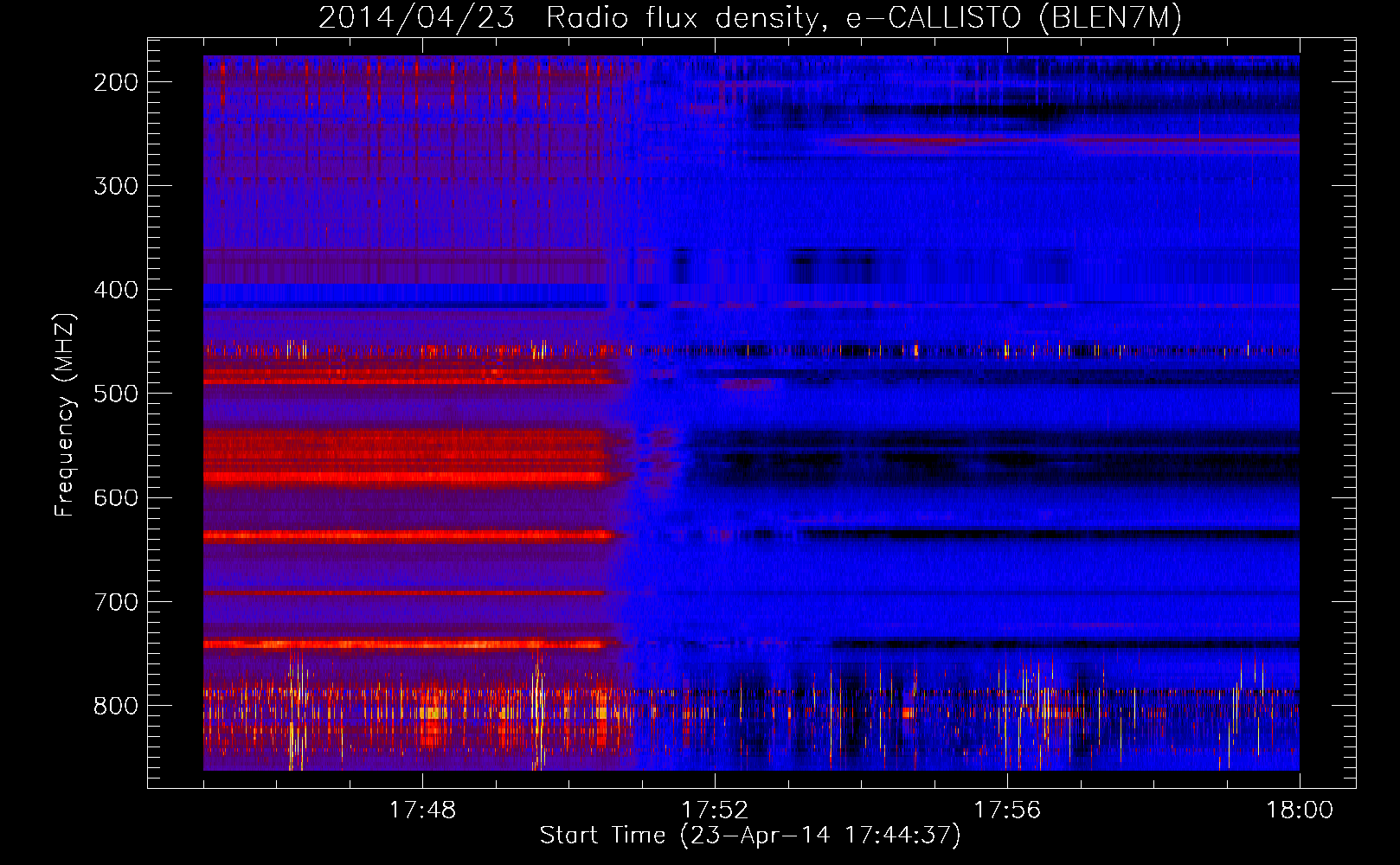Viewport: 1400px width, 865px height.
Task: Click the 17:48 time tick label
Action: tap(422, 810)
